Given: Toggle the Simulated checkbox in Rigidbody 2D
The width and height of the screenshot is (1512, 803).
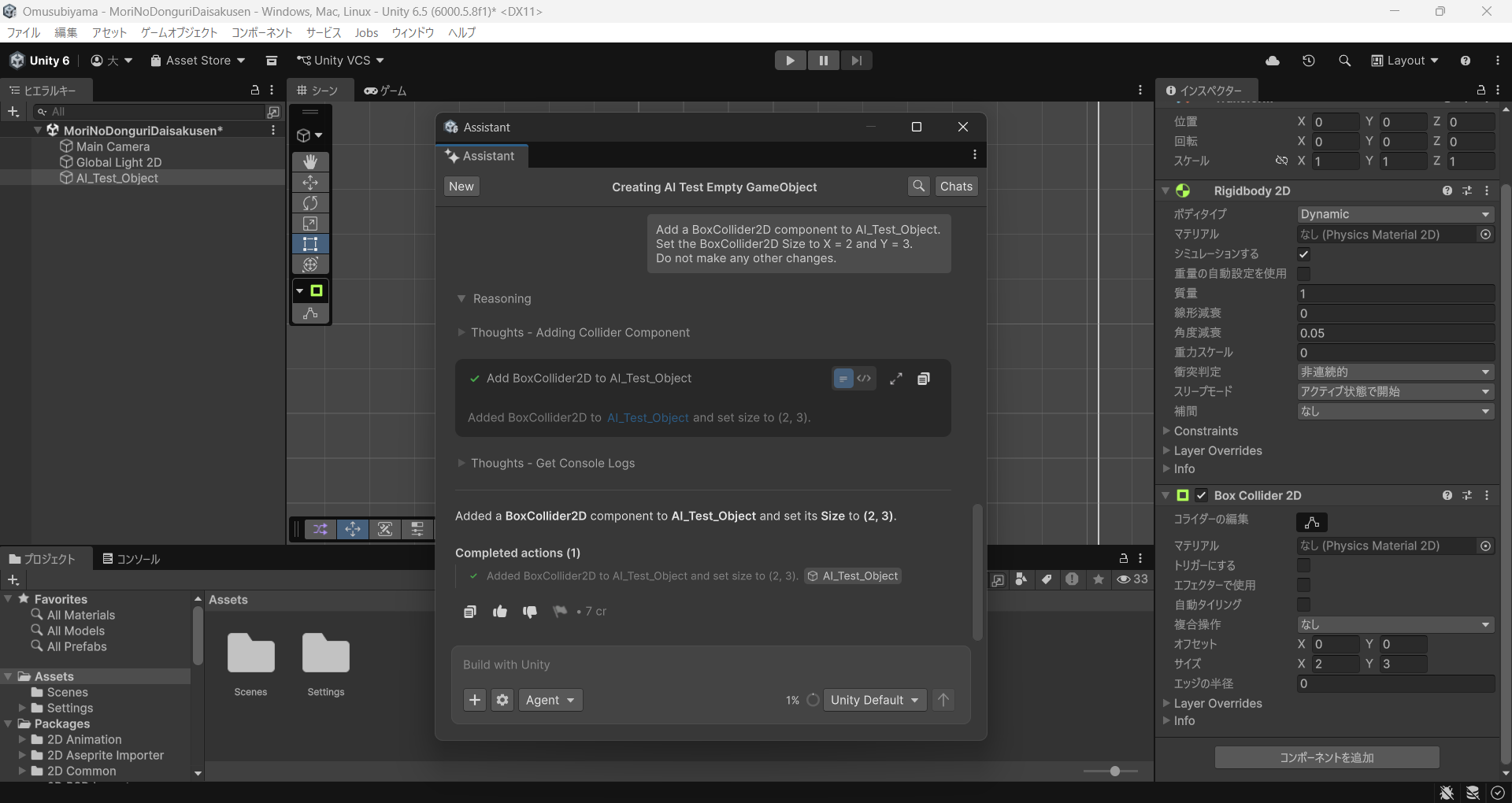Looking at the screenshot, I should [1304, 254].
